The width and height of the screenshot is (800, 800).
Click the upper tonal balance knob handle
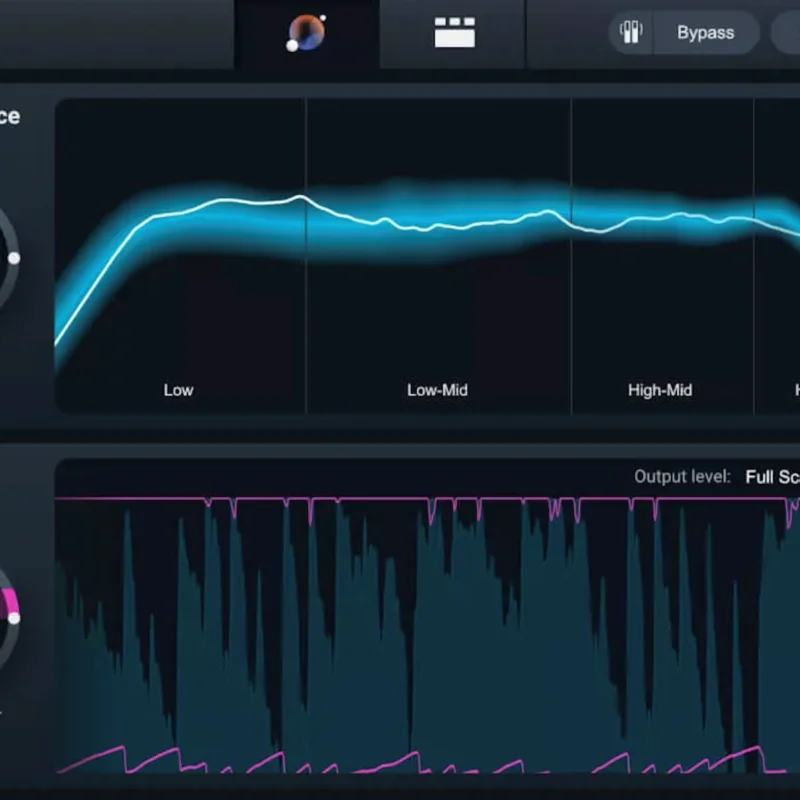tap(14, 258)
